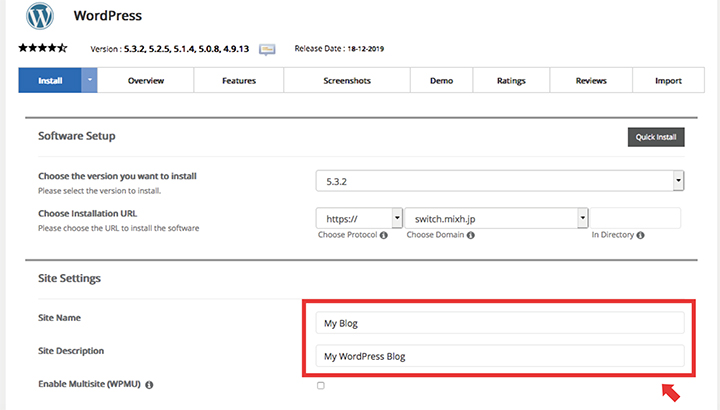Switch to the Import tab
The width and height of the screenshot is (720, 410).
click(x=668, y=80)
